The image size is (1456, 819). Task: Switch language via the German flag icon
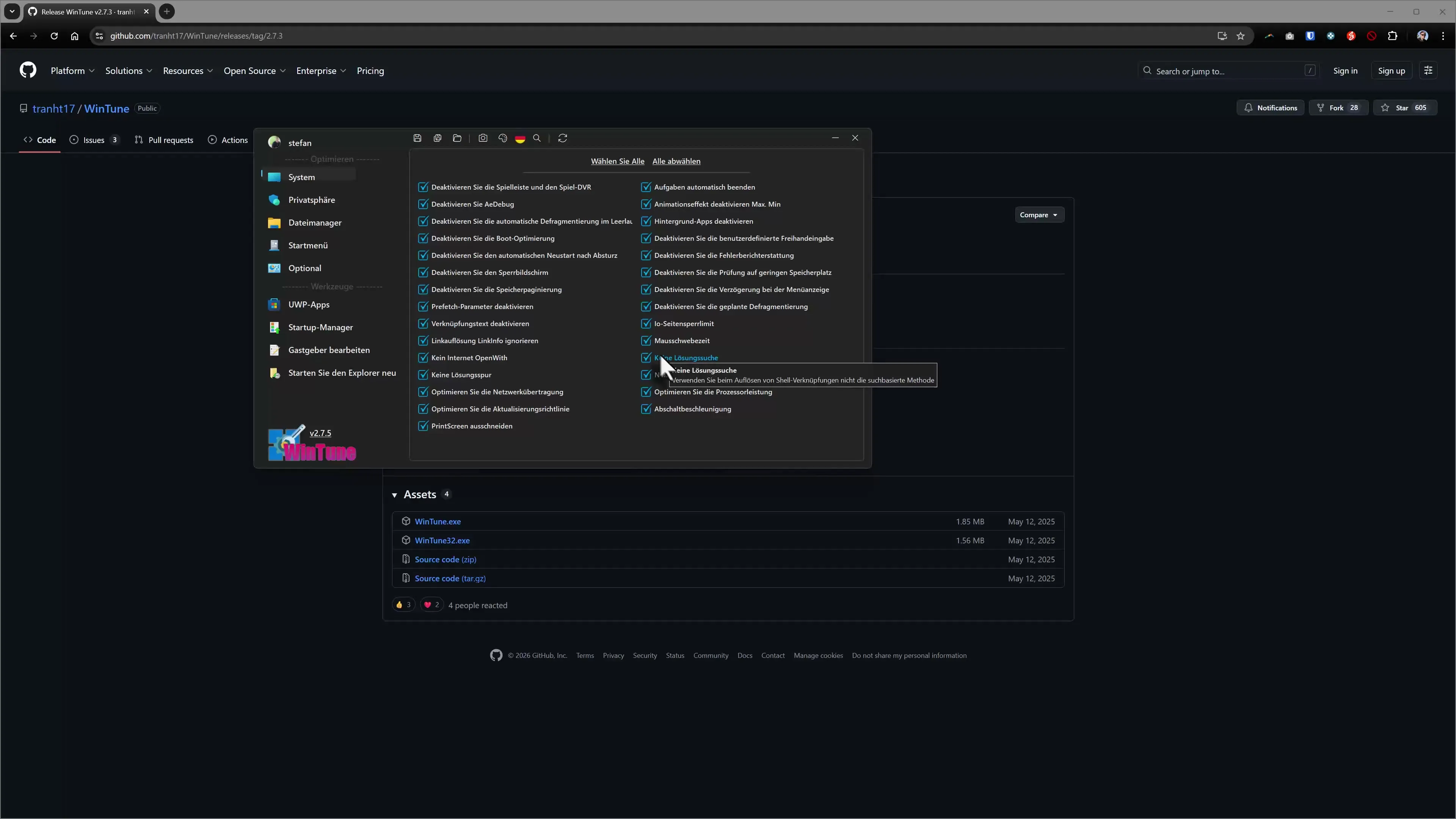519,138
